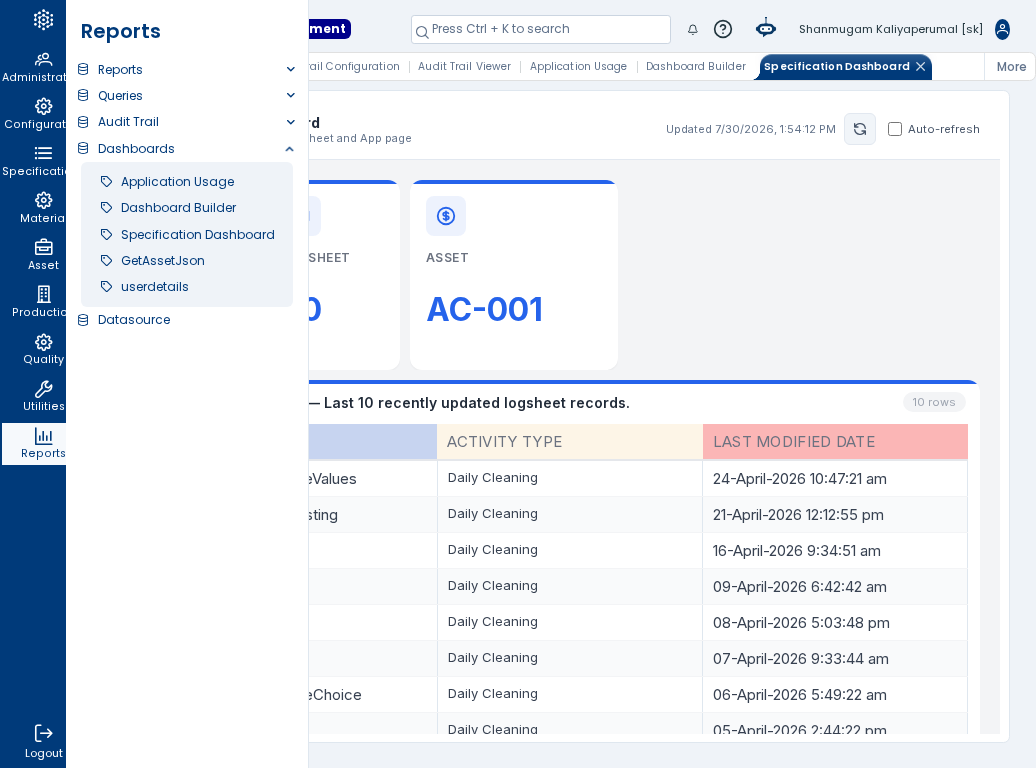The width and height of the screenshot is (1036, 768).
Task: Click Daily Cleaning in the 24-April row
Action: [492, 478]
